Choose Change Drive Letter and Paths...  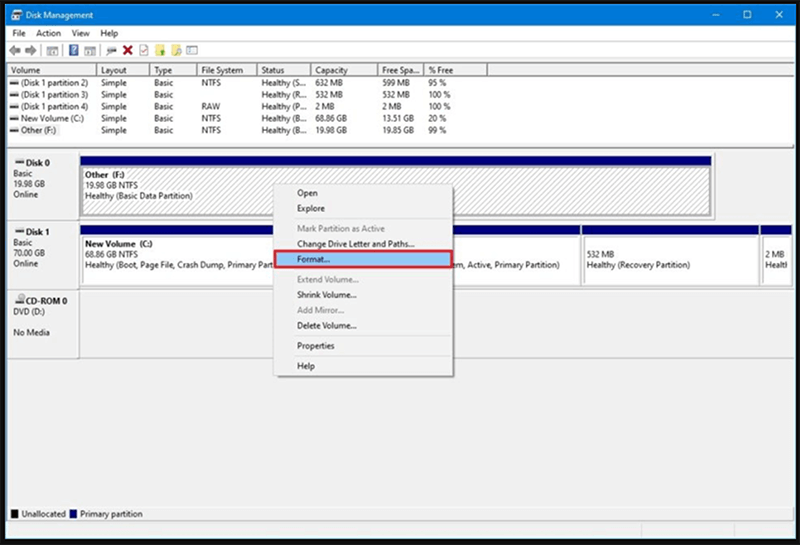pyautogui.click(x=355, y=244)
